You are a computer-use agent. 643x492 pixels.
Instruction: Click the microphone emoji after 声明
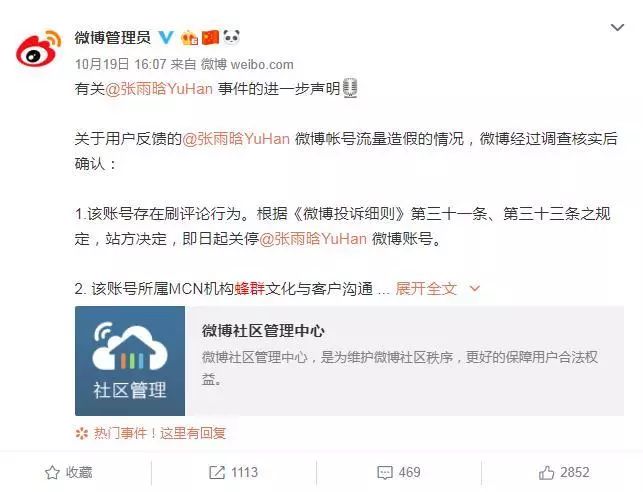point(350,88)
